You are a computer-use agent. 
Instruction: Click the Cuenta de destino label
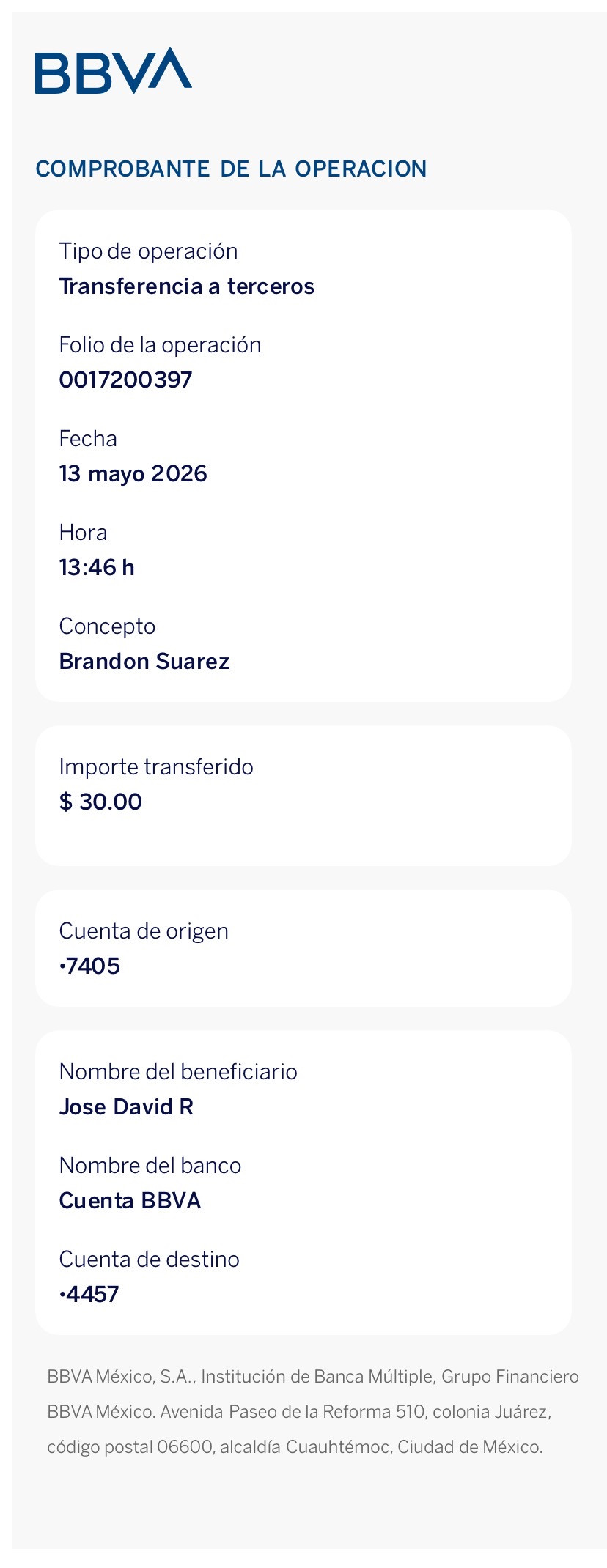(x=150, y=1260)
